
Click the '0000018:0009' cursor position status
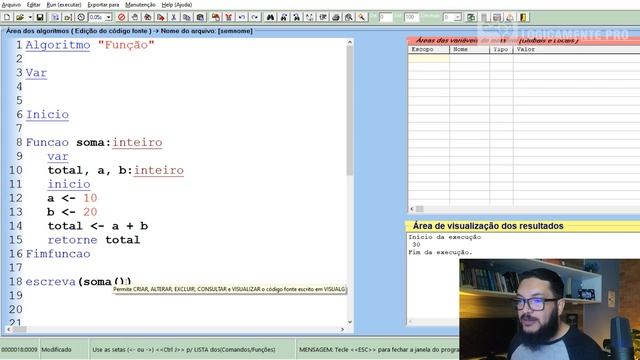pyautogui.click(x=19, y=350)
